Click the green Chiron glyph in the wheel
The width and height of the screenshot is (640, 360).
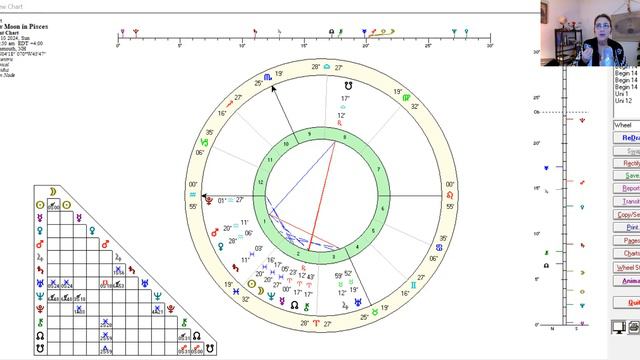pos(307,307)
